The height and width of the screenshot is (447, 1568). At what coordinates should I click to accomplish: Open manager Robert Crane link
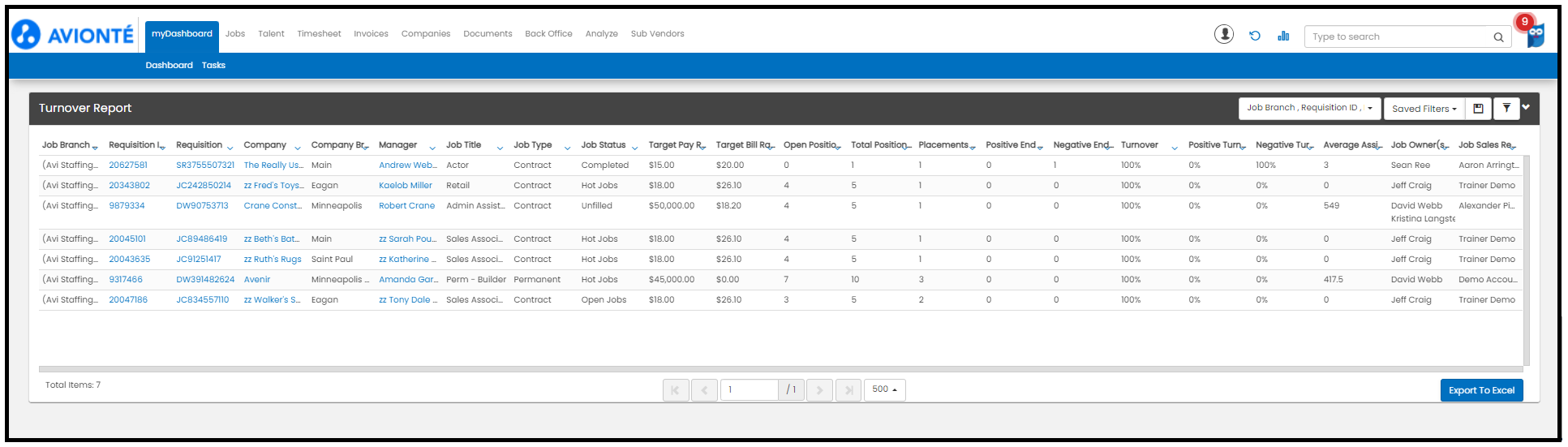(406, 206)
